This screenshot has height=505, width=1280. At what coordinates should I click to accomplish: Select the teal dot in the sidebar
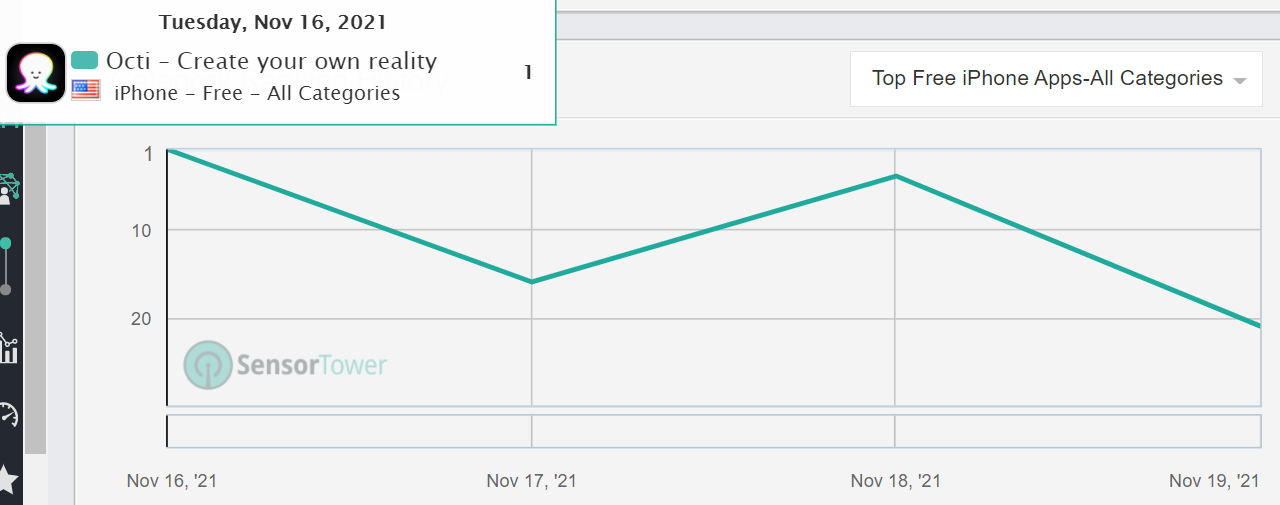tap(6, 243)
